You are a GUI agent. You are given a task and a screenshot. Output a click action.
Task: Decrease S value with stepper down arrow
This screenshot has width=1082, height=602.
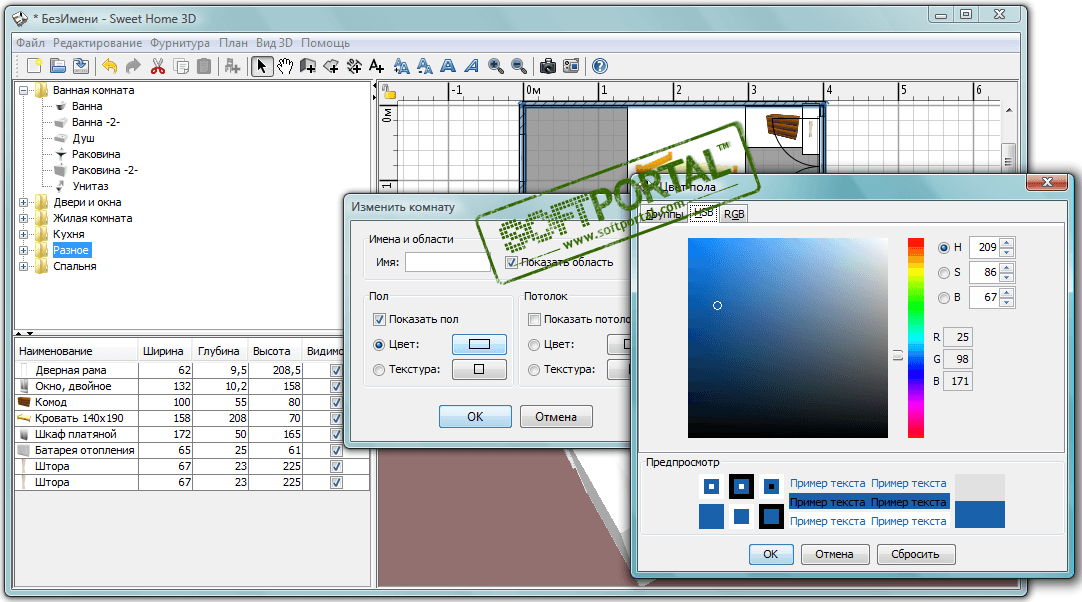(x=1007, y=278)
